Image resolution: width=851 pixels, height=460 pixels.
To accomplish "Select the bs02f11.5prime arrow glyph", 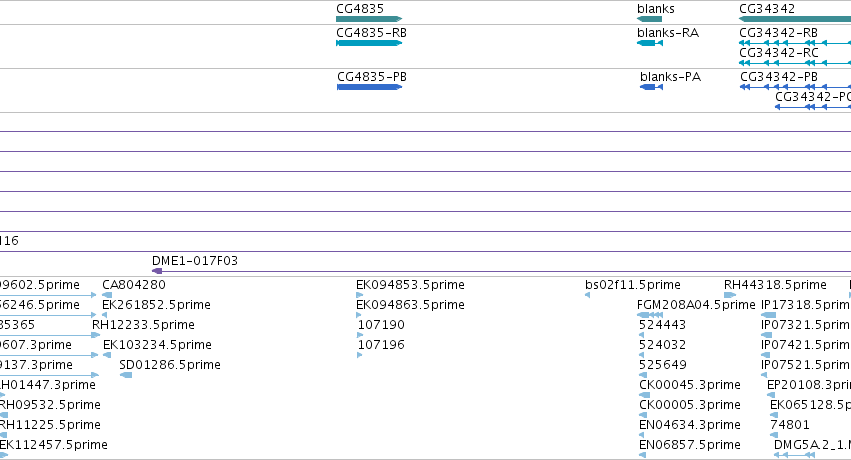I will pyautogui.click(x=587, y=295).
